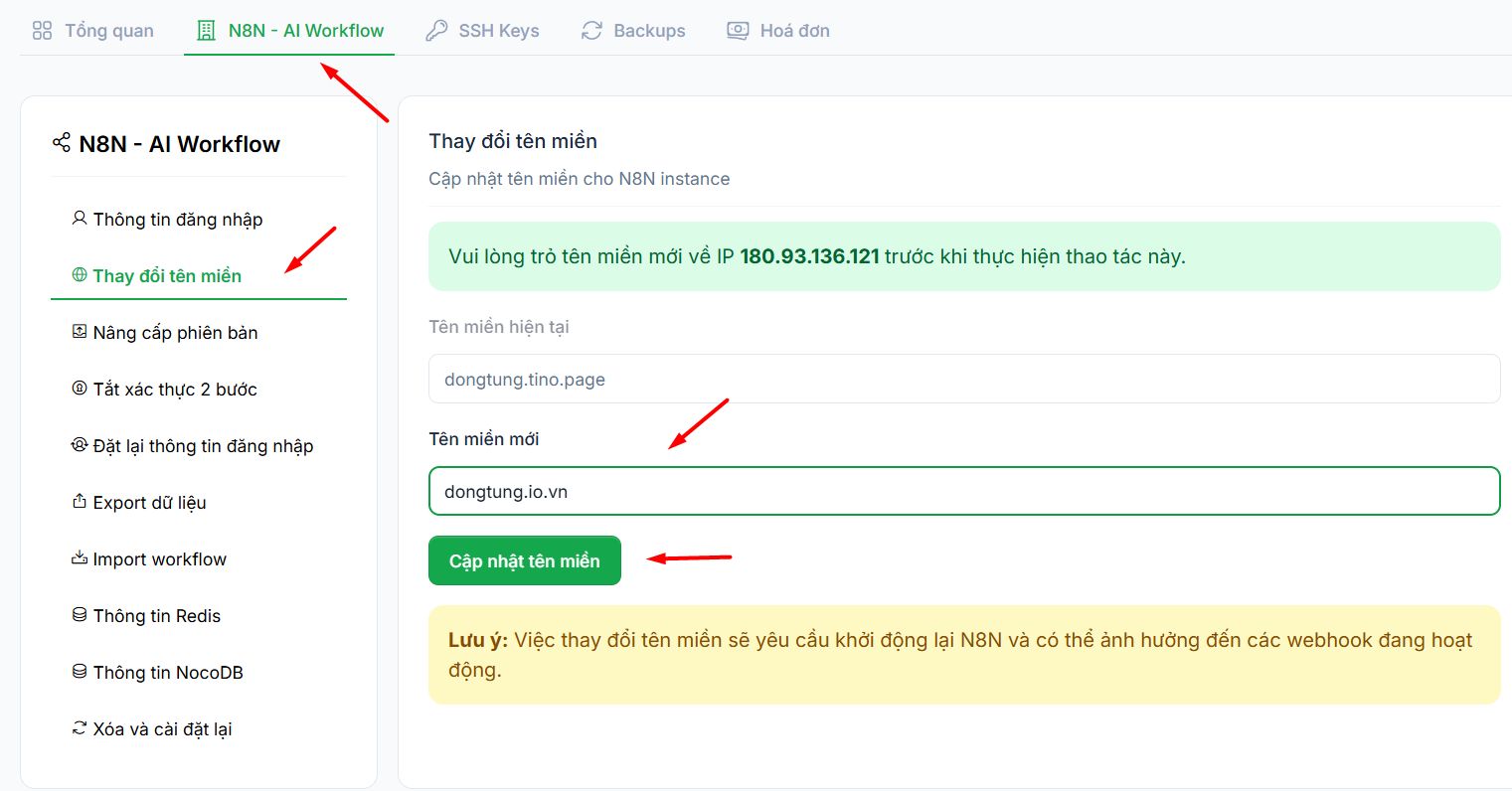Click the key icon for SSH Keys

[436, 31]
